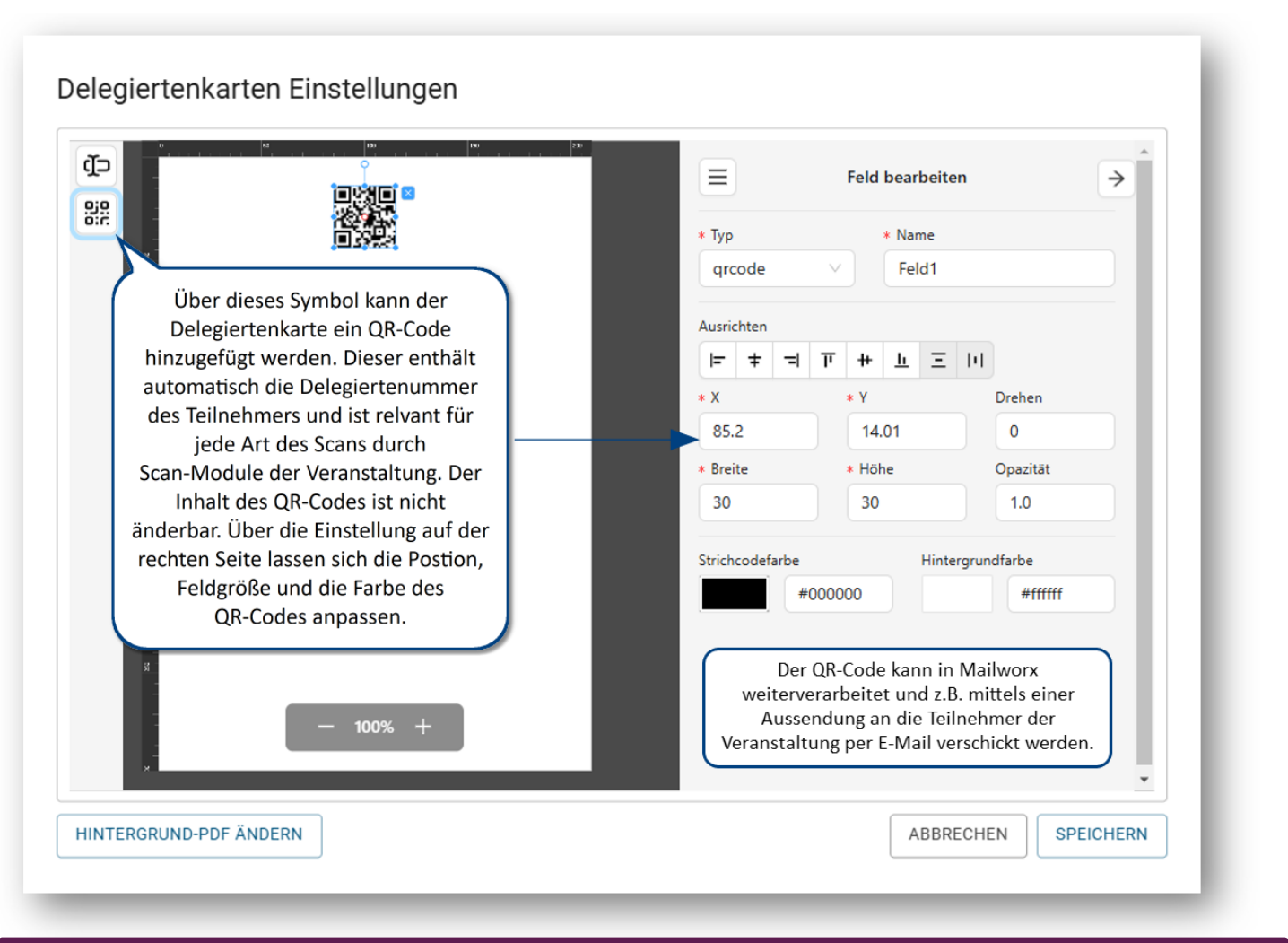Zoom in with the plus button
The width and height of the screenshot is (1288, 943).
pyautogui.click(x=423, y=727)
